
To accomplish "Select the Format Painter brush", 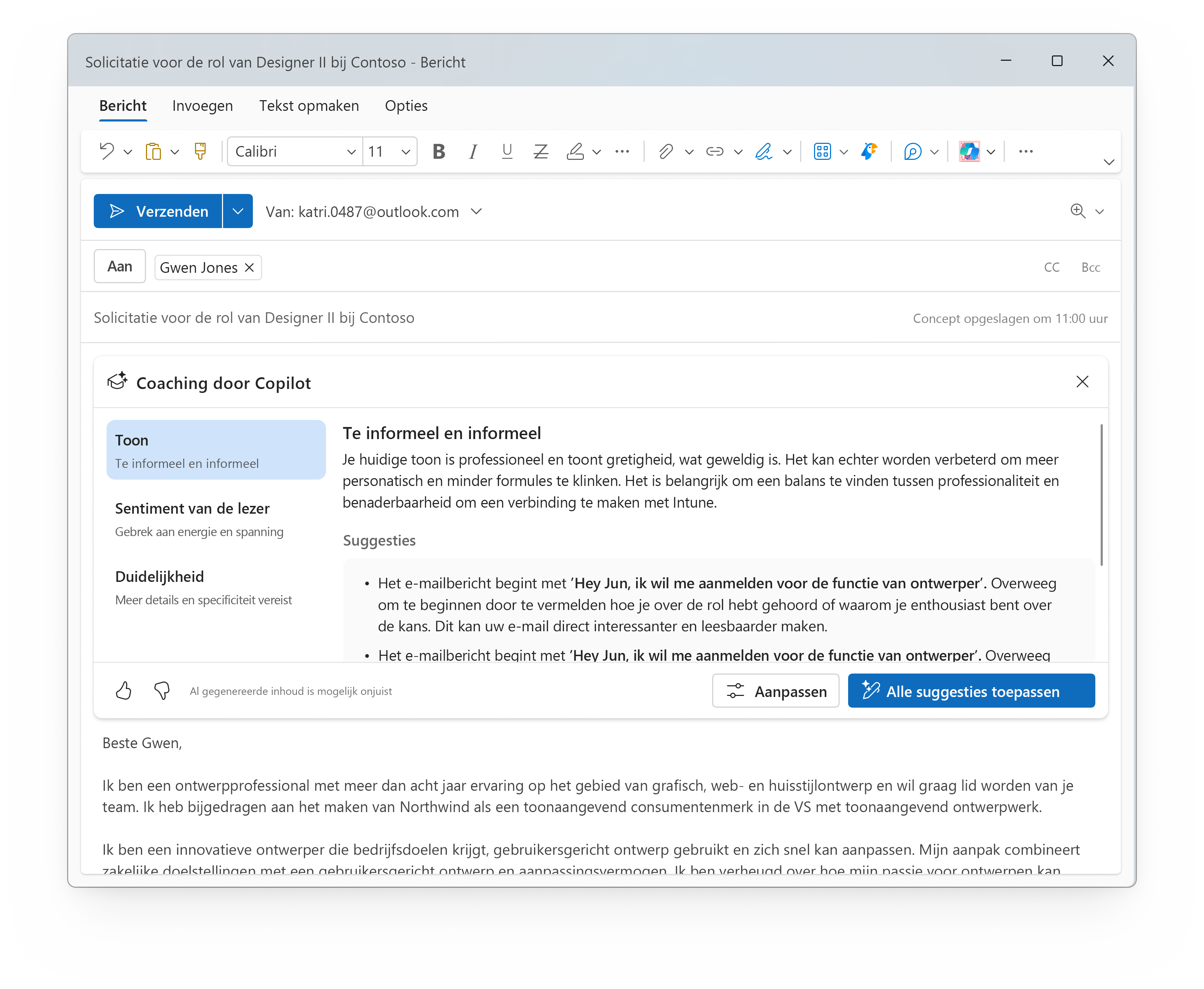I will (x=200, y=152).
